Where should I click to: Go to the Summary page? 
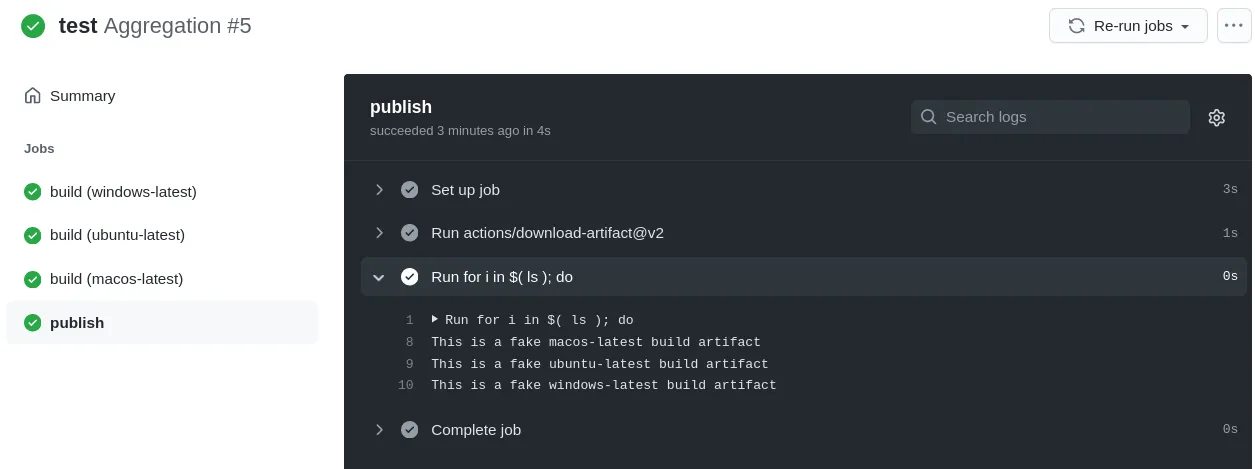point(82,96)
